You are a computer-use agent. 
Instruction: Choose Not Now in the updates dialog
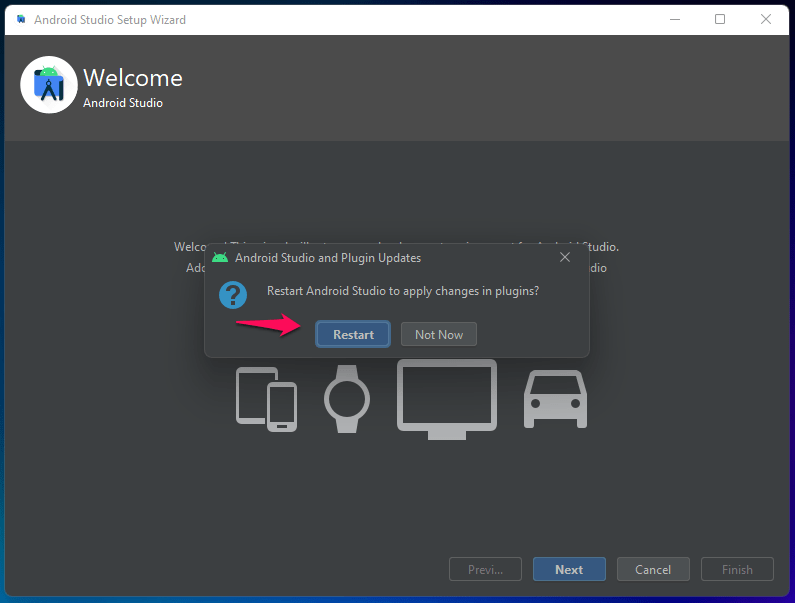pyautogui.click(x=439, y=334)
